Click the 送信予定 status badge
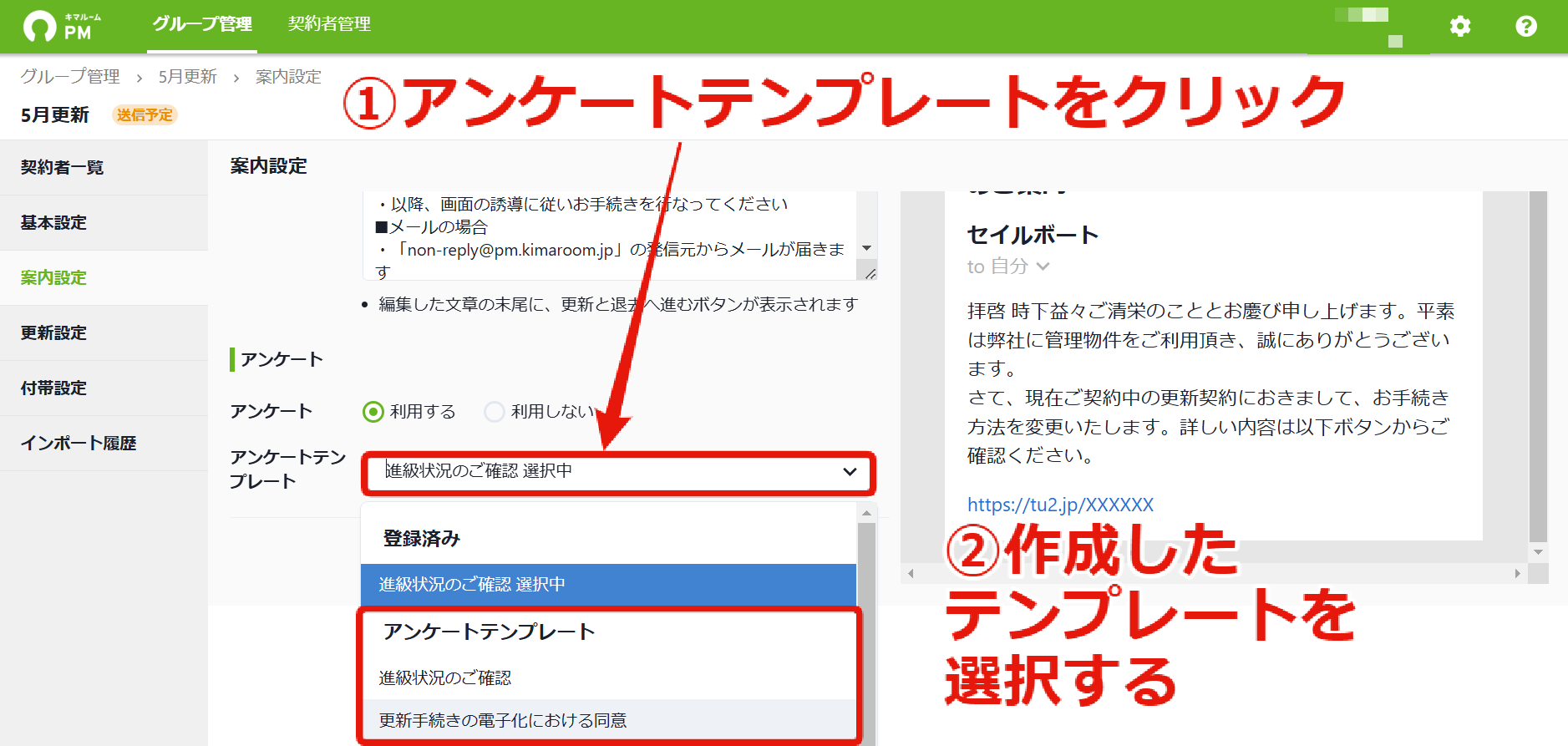Image resolution: width=1568 pixels, height=746 pixels. (x=145, y=115)
